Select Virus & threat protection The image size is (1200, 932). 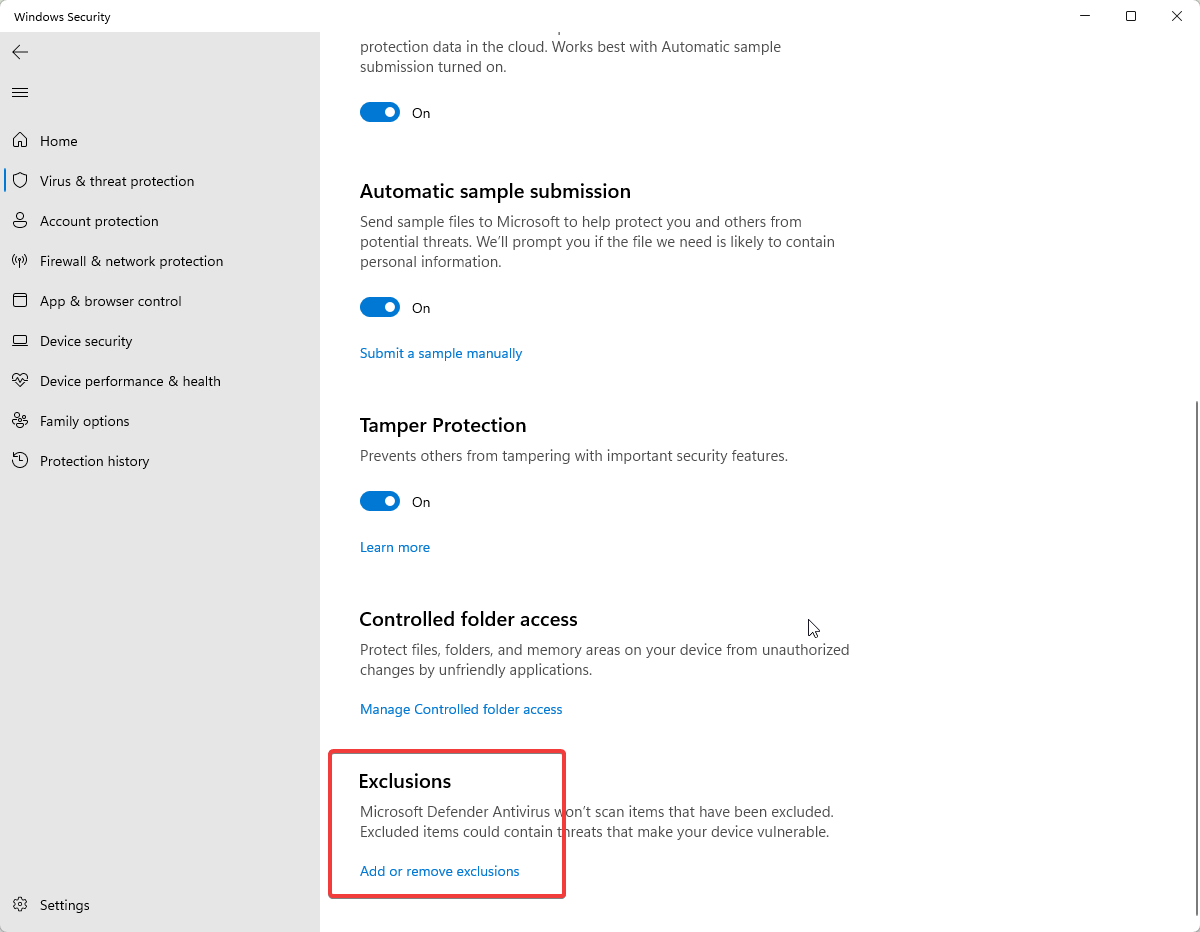tap(160, 181)
